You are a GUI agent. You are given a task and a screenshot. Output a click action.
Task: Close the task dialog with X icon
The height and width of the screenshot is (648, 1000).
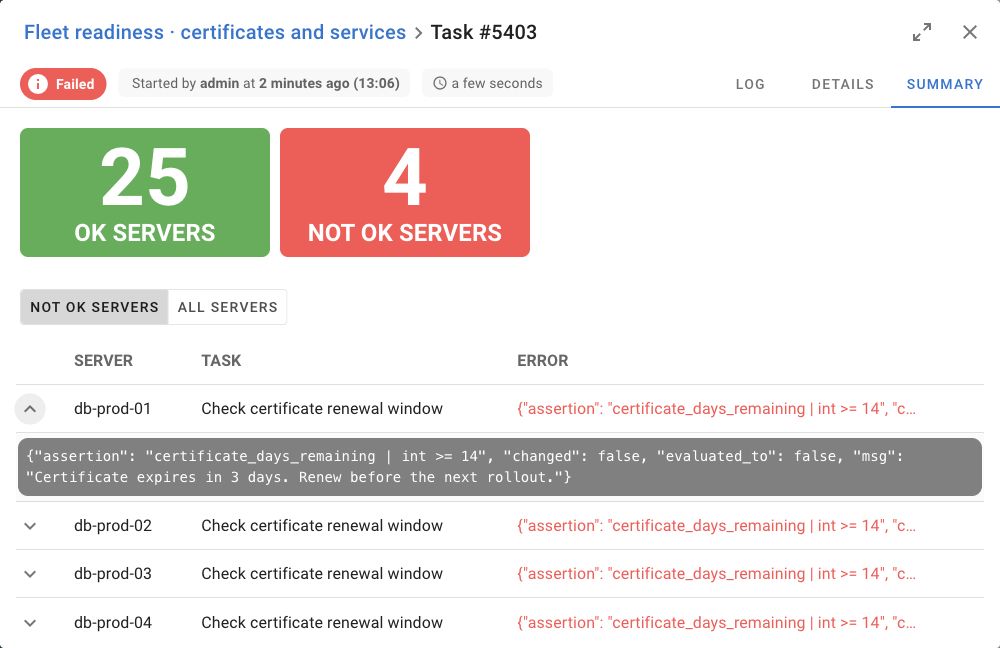pyautogui.click(x=969, y=32)
